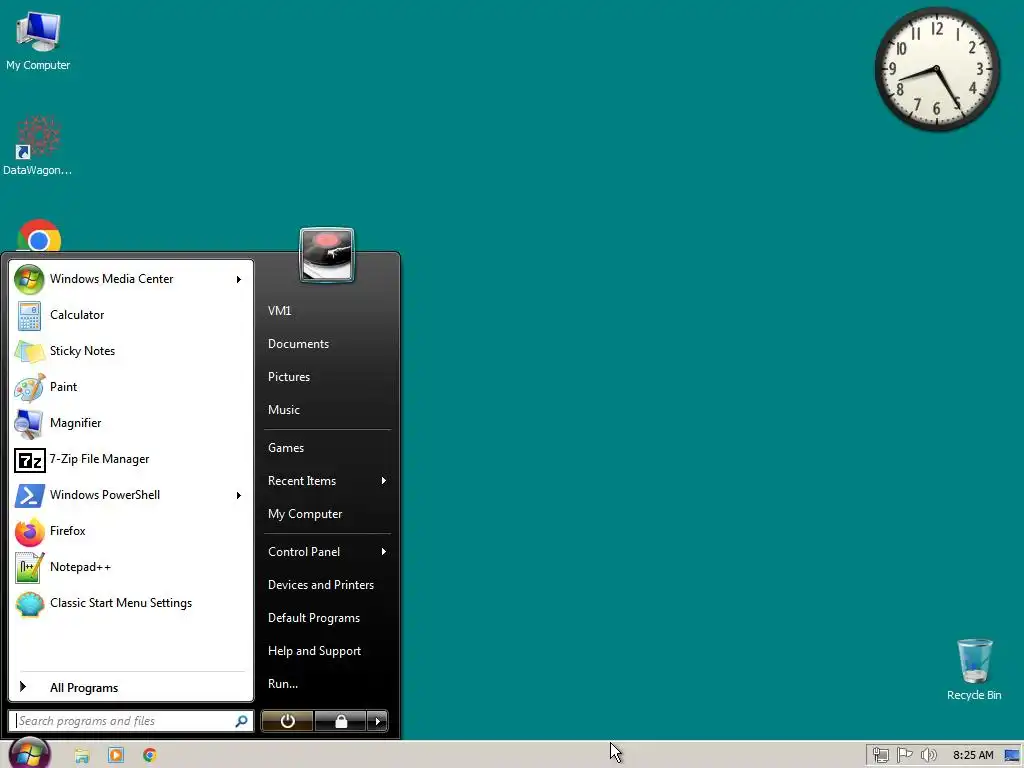
Task: Open Control Panel menu entry
Action: click(x=327, y=552)
